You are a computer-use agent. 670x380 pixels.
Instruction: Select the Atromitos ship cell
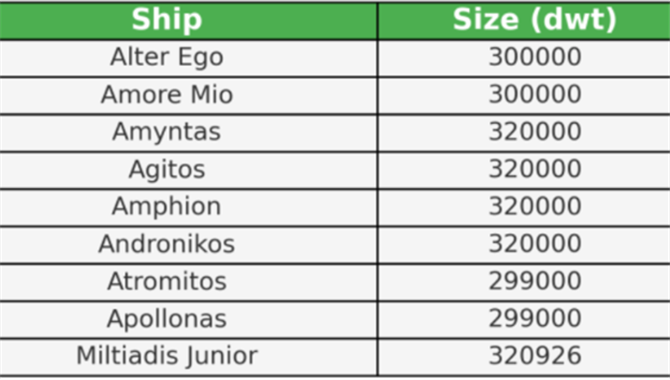188,283
